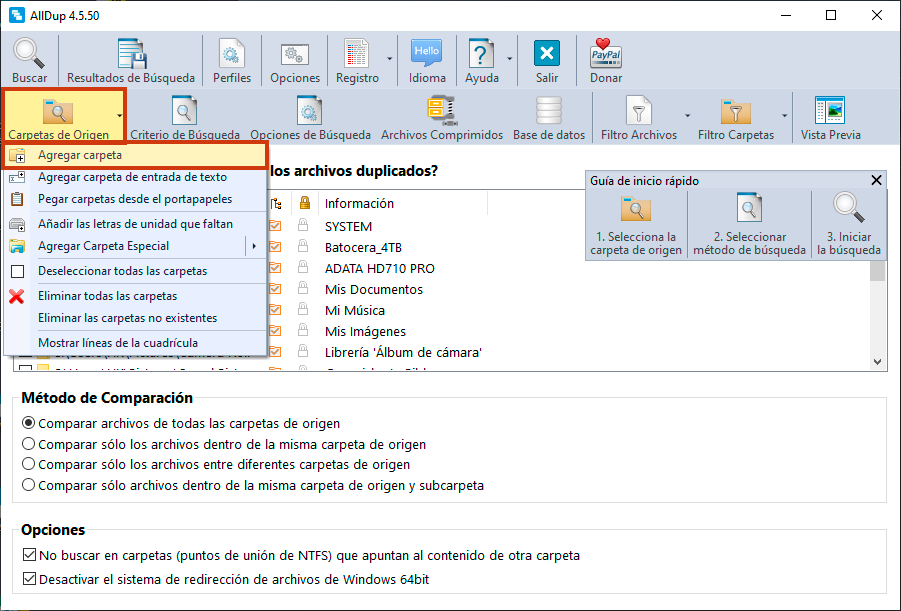
Task: Select the Mis Imágenes row
Action: 365,332
